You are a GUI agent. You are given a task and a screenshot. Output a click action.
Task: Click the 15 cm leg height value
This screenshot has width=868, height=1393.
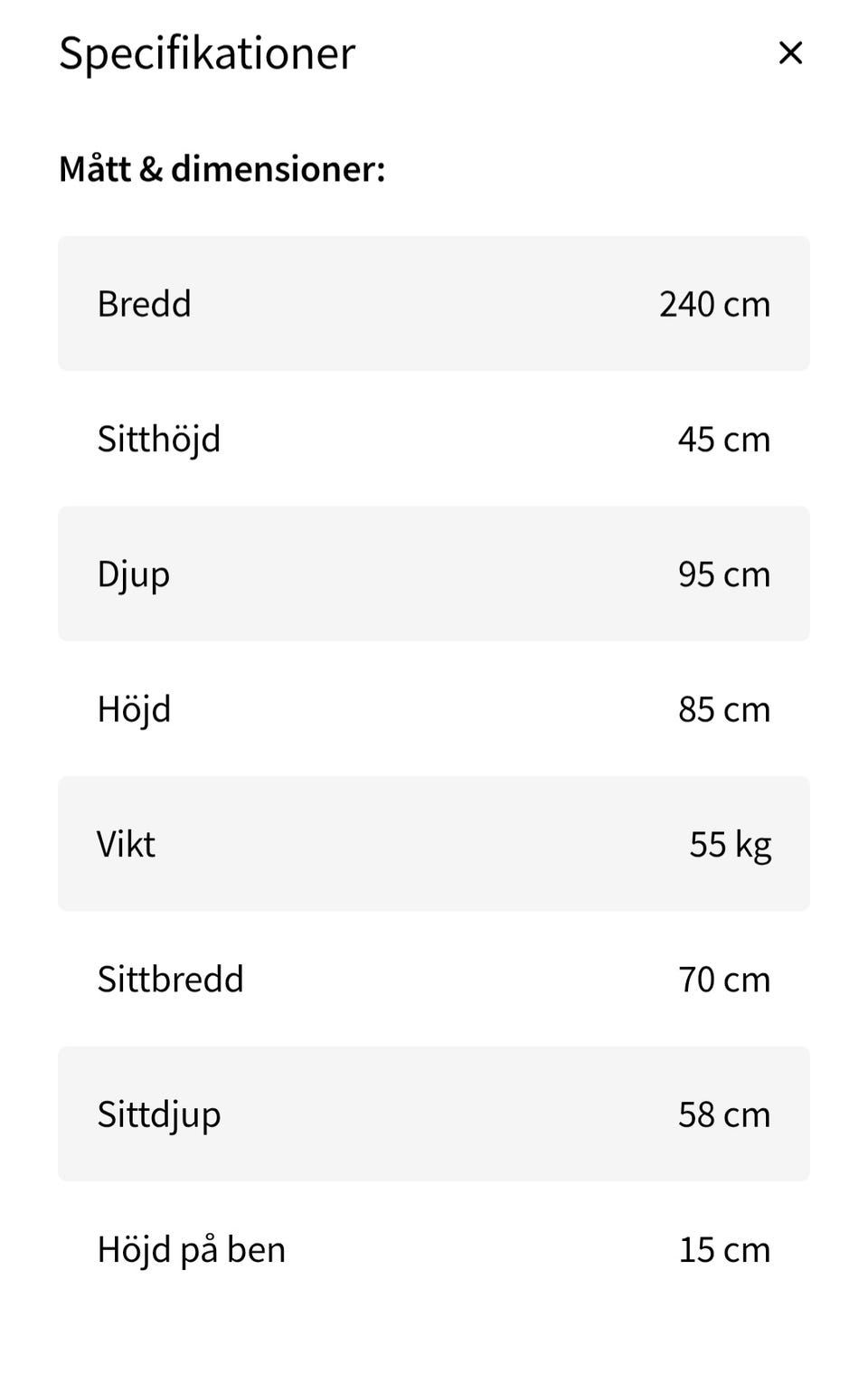723,1250
